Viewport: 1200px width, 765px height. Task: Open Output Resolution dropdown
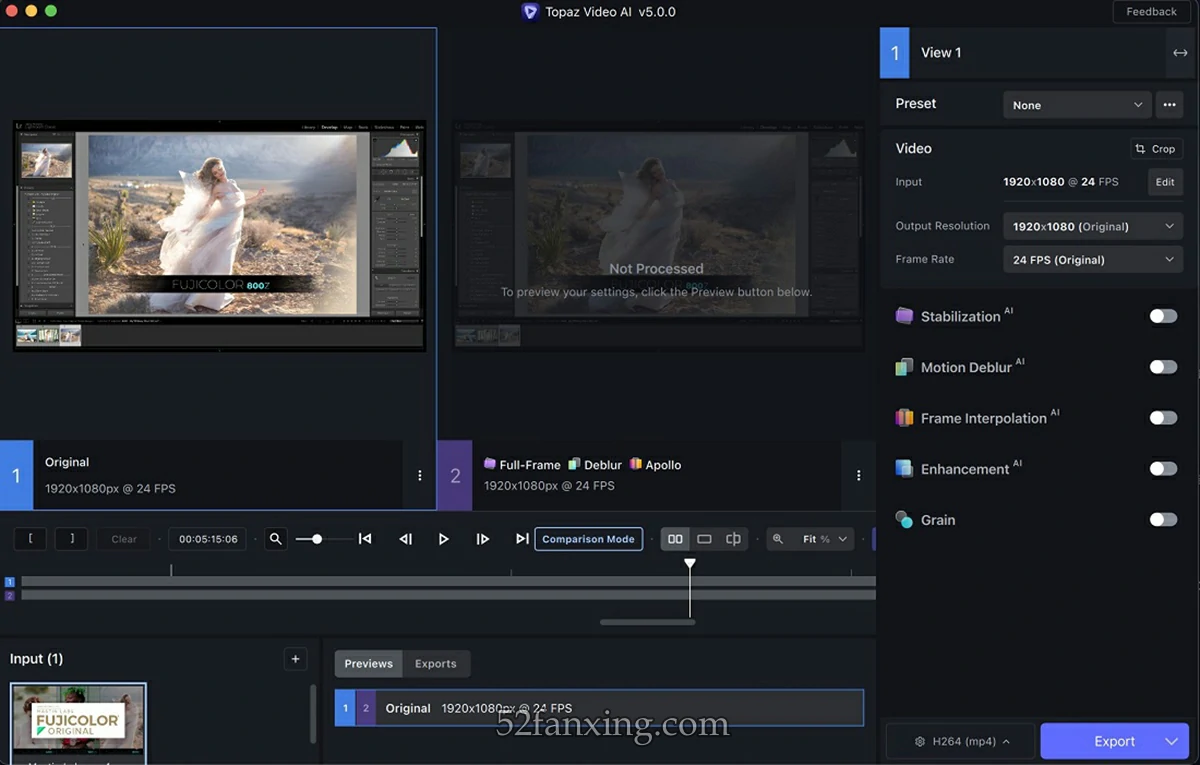pos(1093,226)
